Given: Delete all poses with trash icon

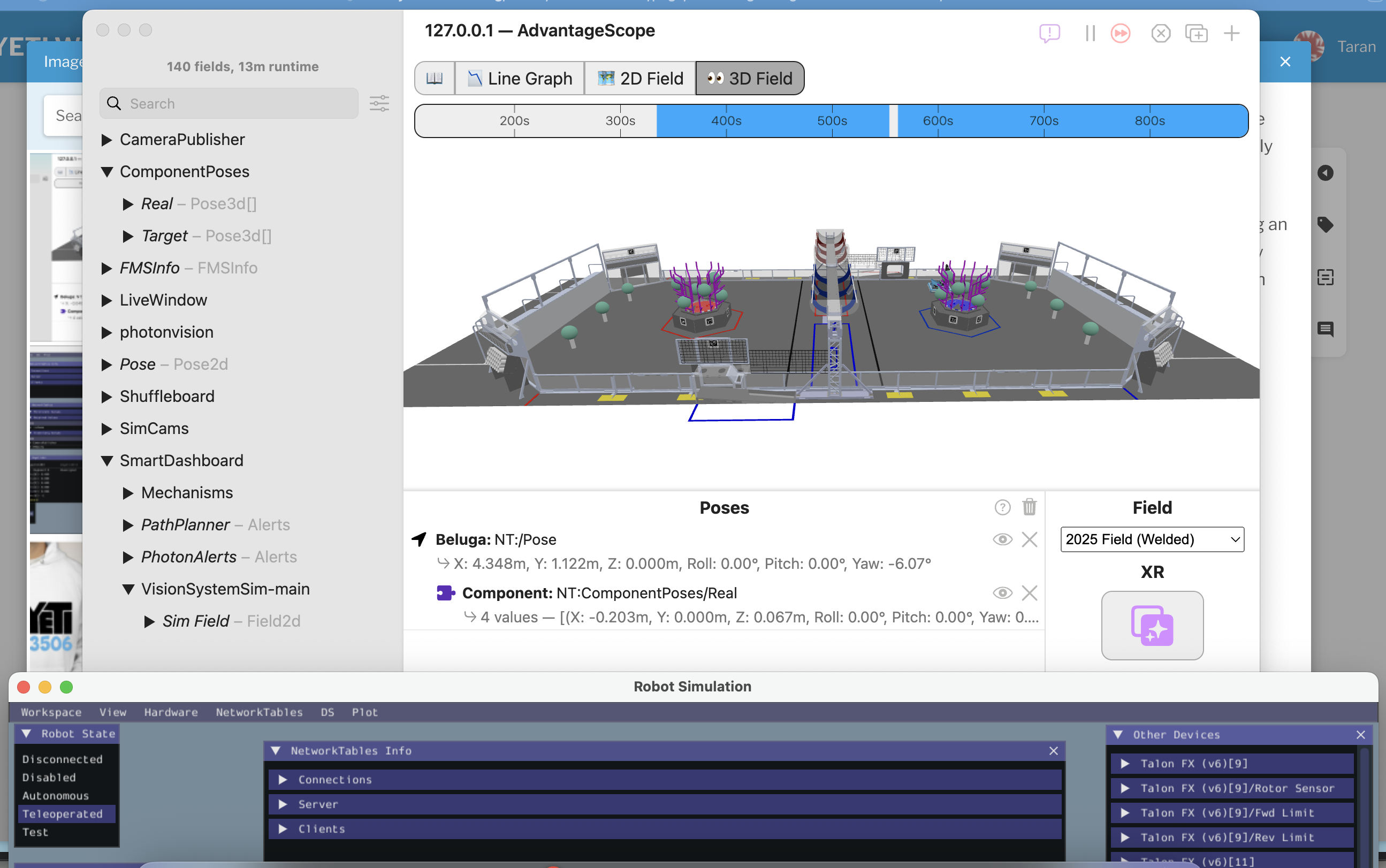Looking at the screenshot, I should [1030, 507].
